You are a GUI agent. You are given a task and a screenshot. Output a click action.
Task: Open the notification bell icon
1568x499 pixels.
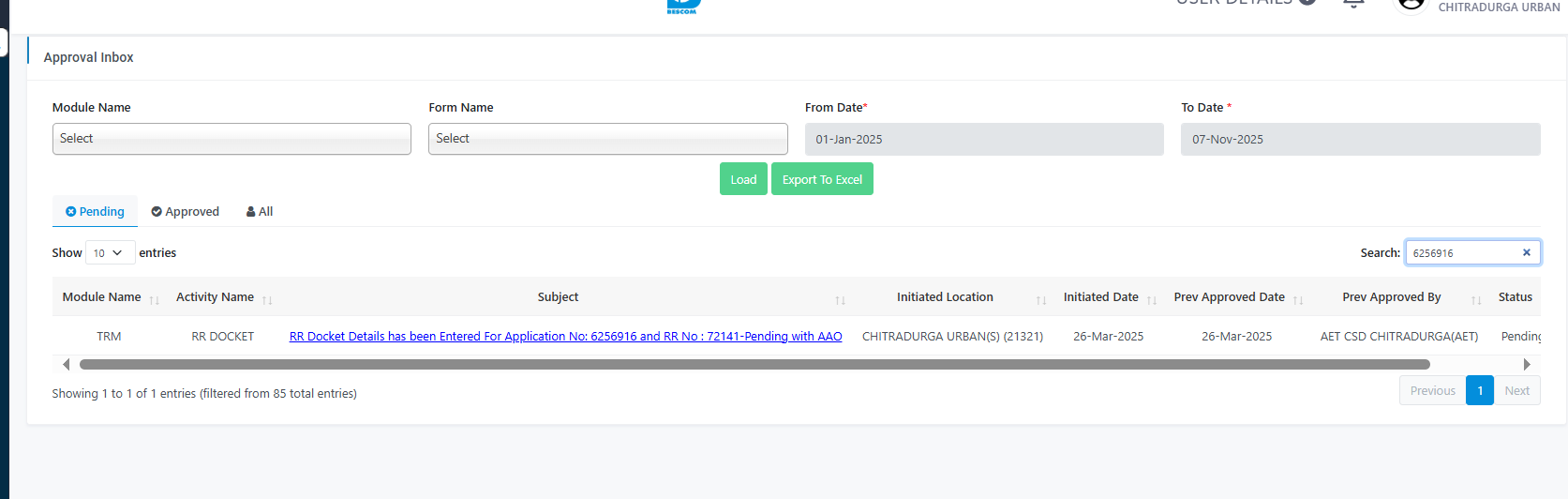pos(1353,3)
